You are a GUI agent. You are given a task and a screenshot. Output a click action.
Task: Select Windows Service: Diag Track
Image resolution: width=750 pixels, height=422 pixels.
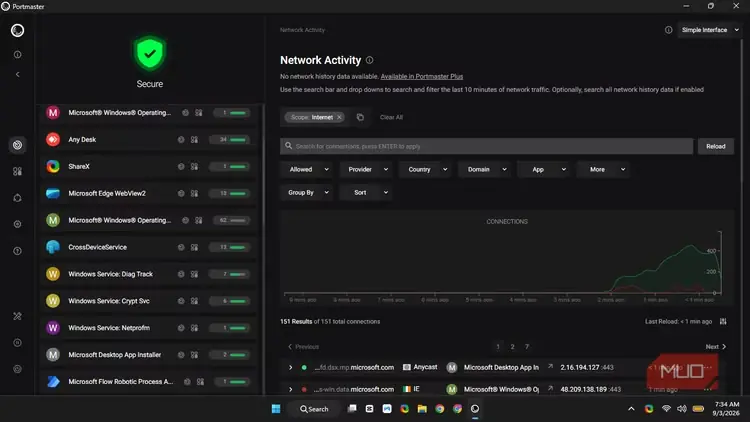coord(150,274)
